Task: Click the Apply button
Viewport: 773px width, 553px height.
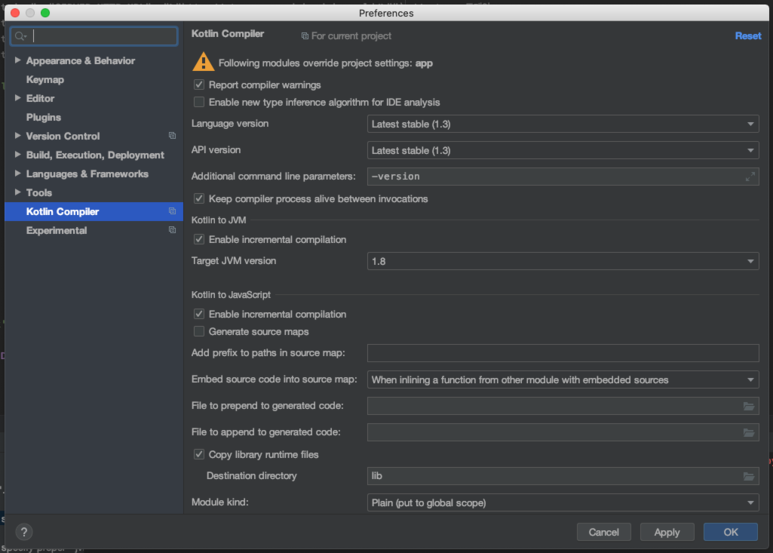Action: click(667, 532)
